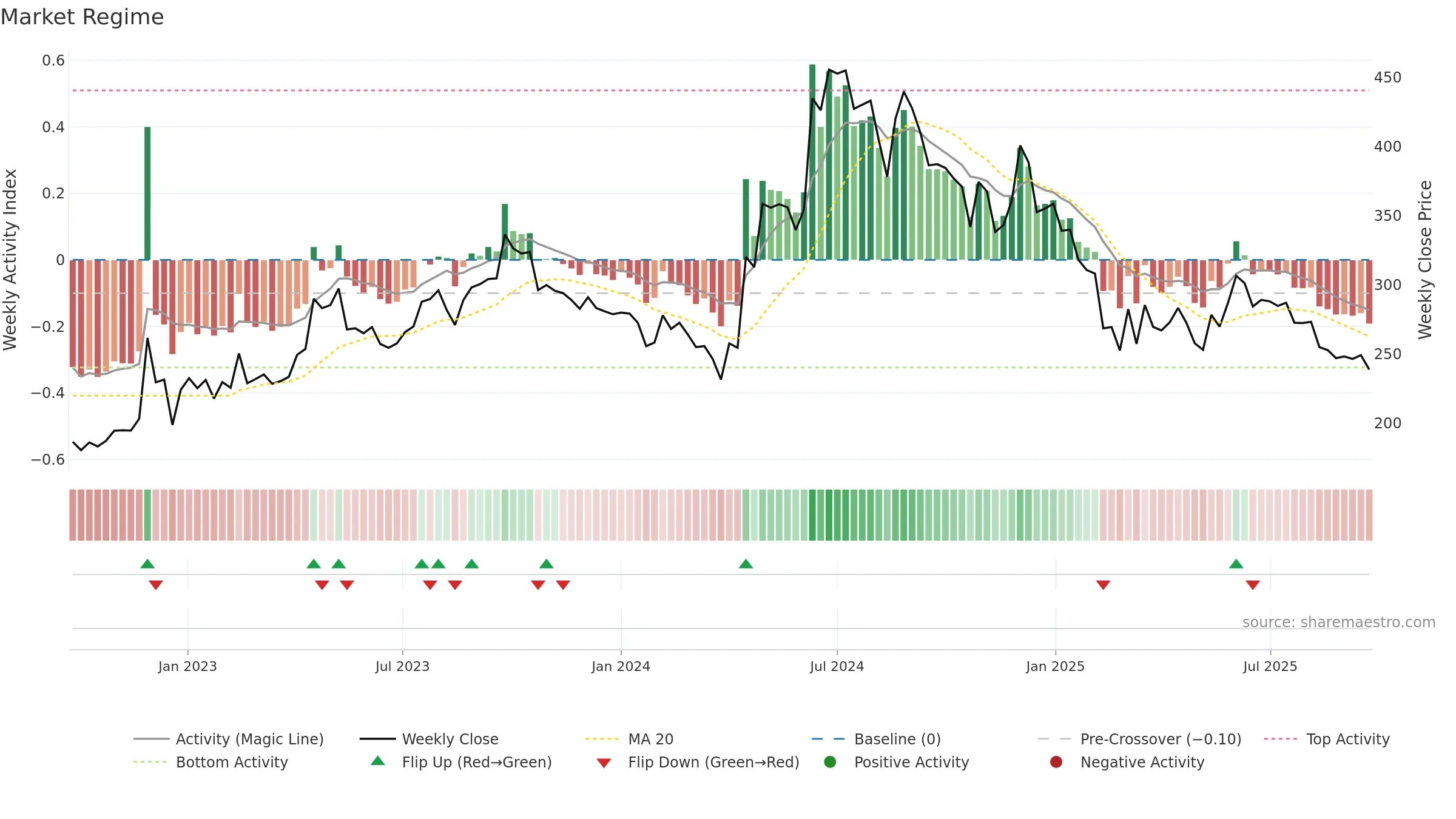Toggle the Baseline (0) legend entry
Viewport: 1456px width, 819px height.
(876, 739)
